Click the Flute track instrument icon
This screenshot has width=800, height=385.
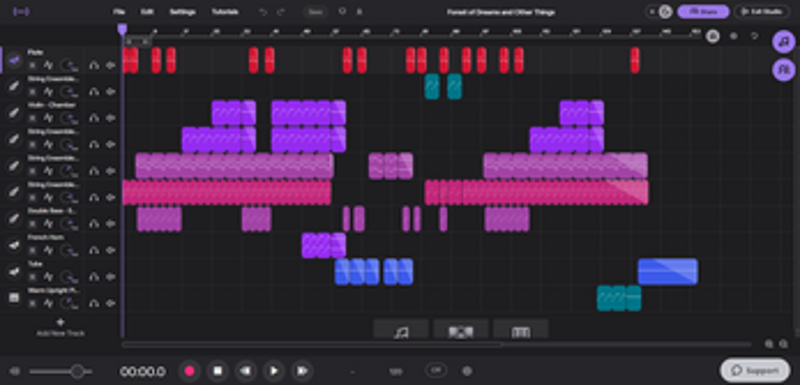(14, 60)
